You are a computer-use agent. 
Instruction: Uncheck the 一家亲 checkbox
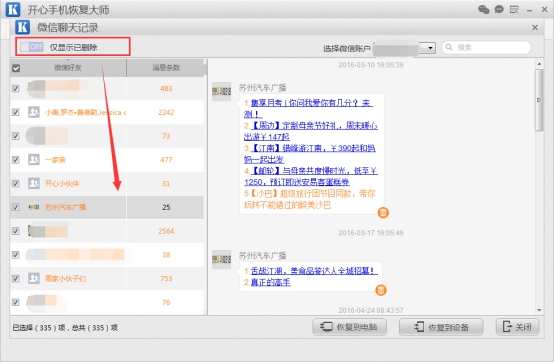pos(16,160)
